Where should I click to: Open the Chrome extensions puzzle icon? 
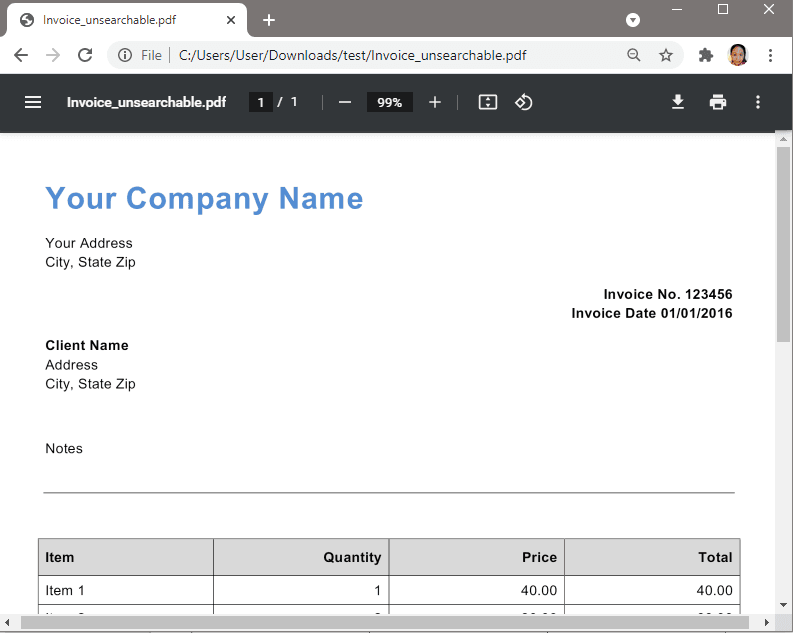tap(706, 56)
